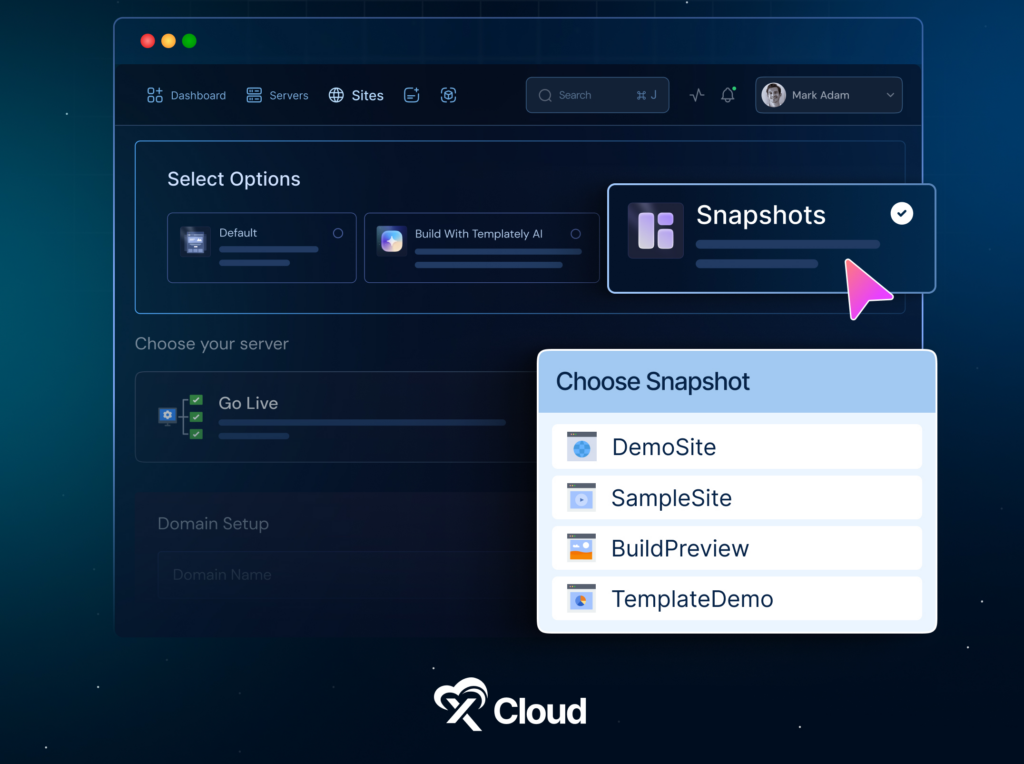Click the Templately AI sparkle icon

391,240
